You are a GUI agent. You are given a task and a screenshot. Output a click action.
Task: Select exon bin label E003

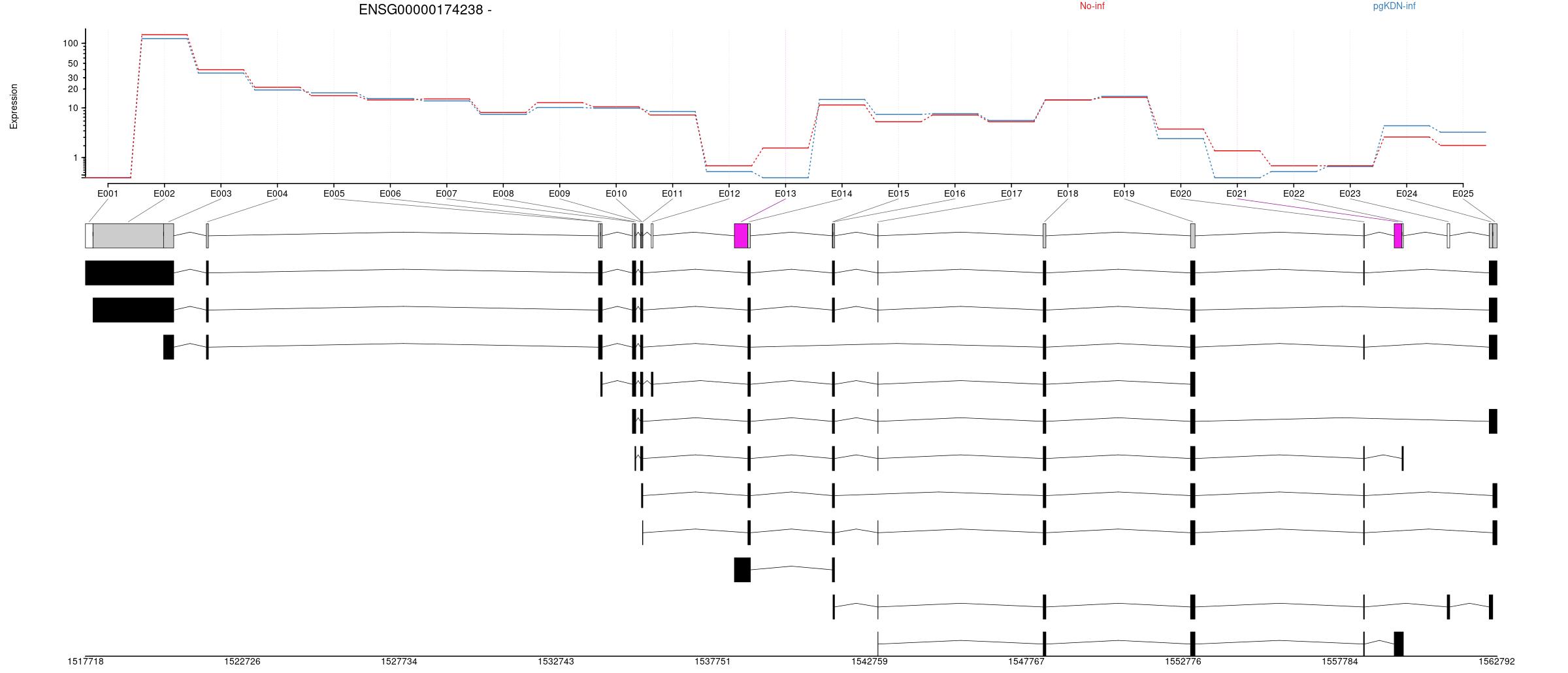(221, 193)
